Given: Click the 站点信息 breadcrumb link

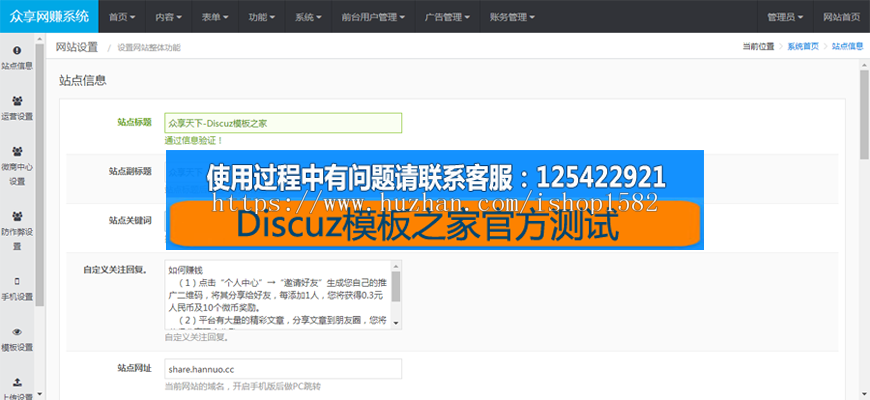Looking at the screenshot, I should pyautogui.click(x=847, y=47).
